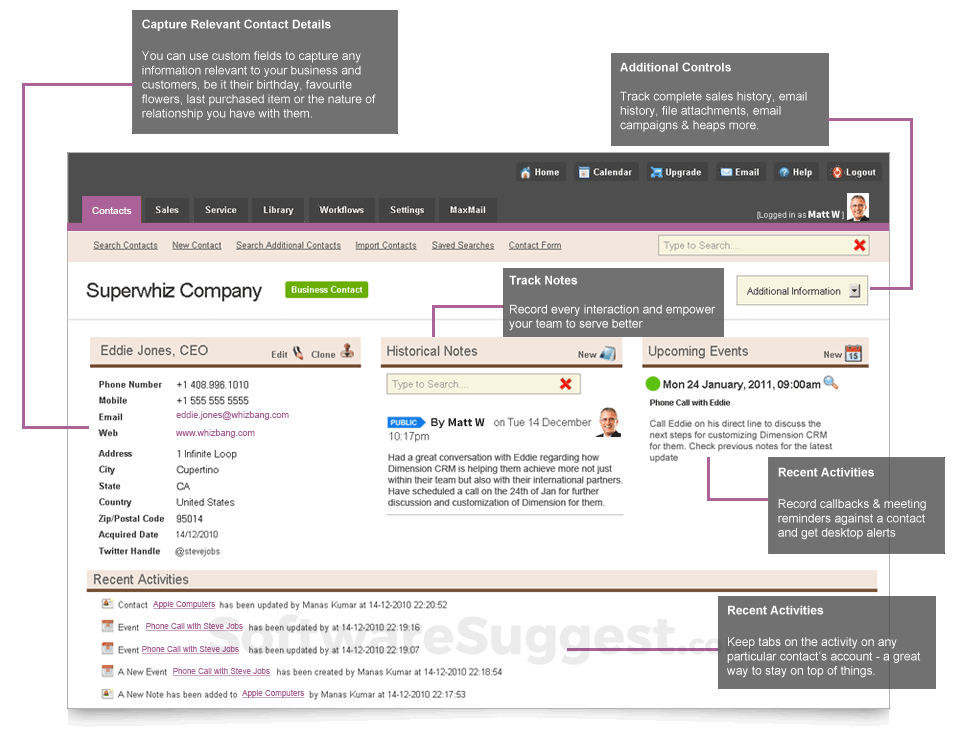960x734 pixels.
Task: Click the magnifier icon beside event date
Action: [x=830, y=383]
